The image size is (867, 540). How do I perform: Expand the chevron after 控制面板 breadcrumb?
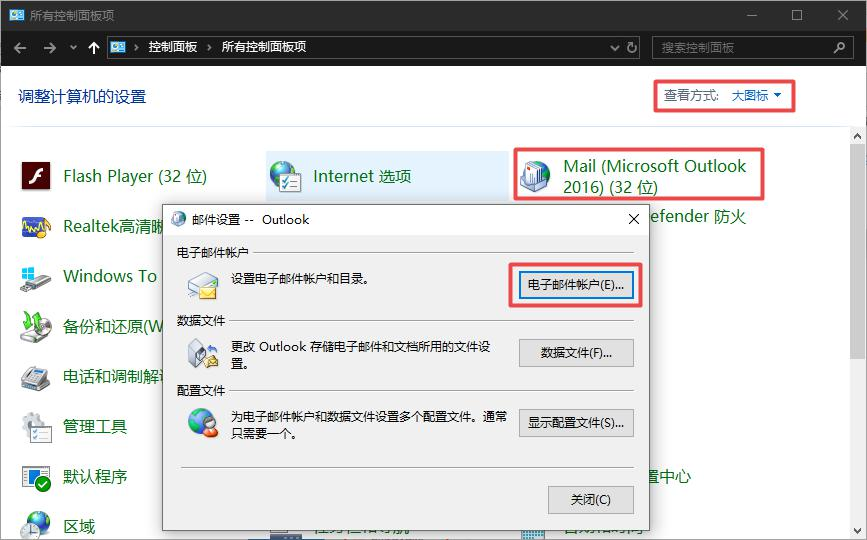tap(209, 47)
